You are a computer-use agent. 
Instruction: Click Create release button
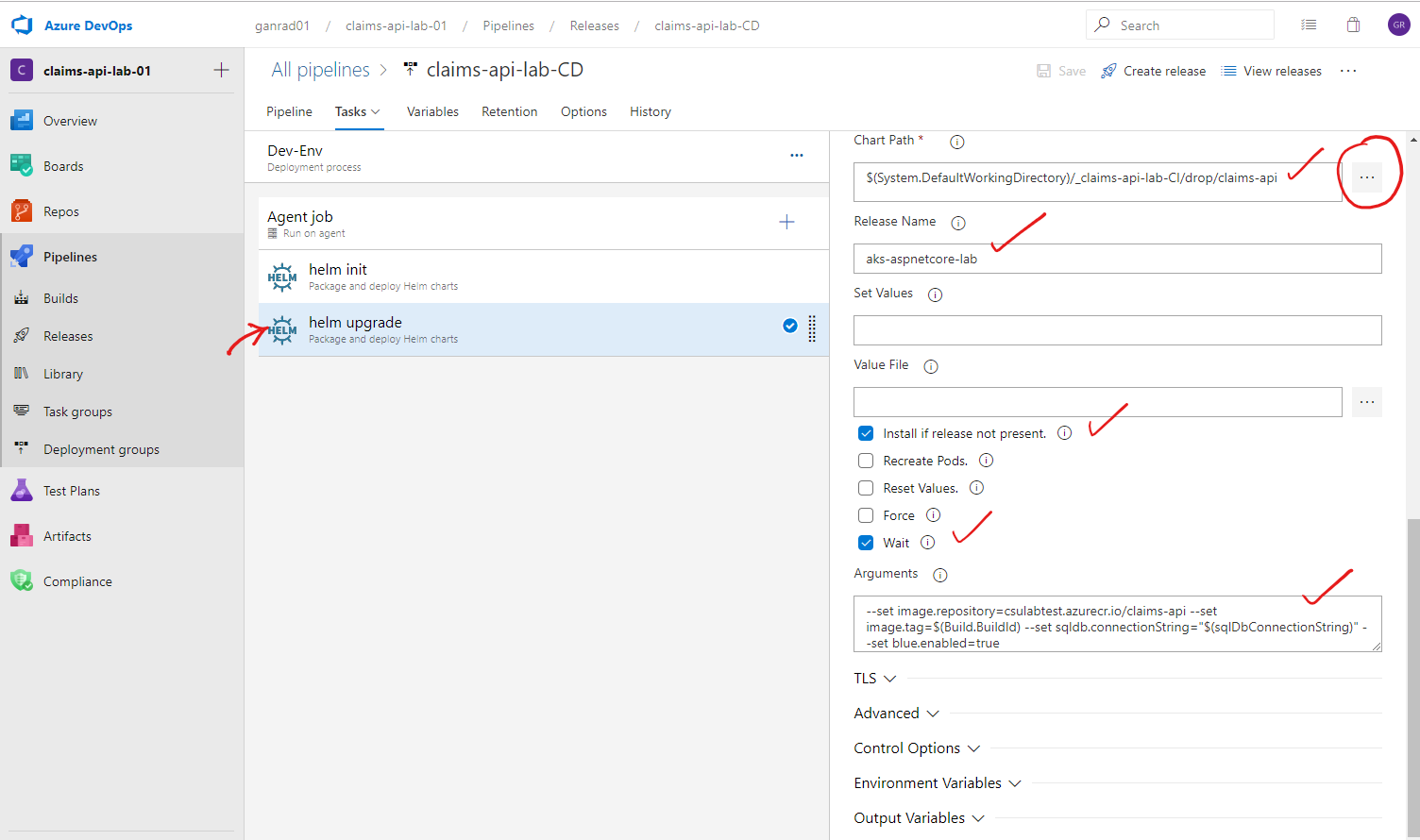point(1154,71)
